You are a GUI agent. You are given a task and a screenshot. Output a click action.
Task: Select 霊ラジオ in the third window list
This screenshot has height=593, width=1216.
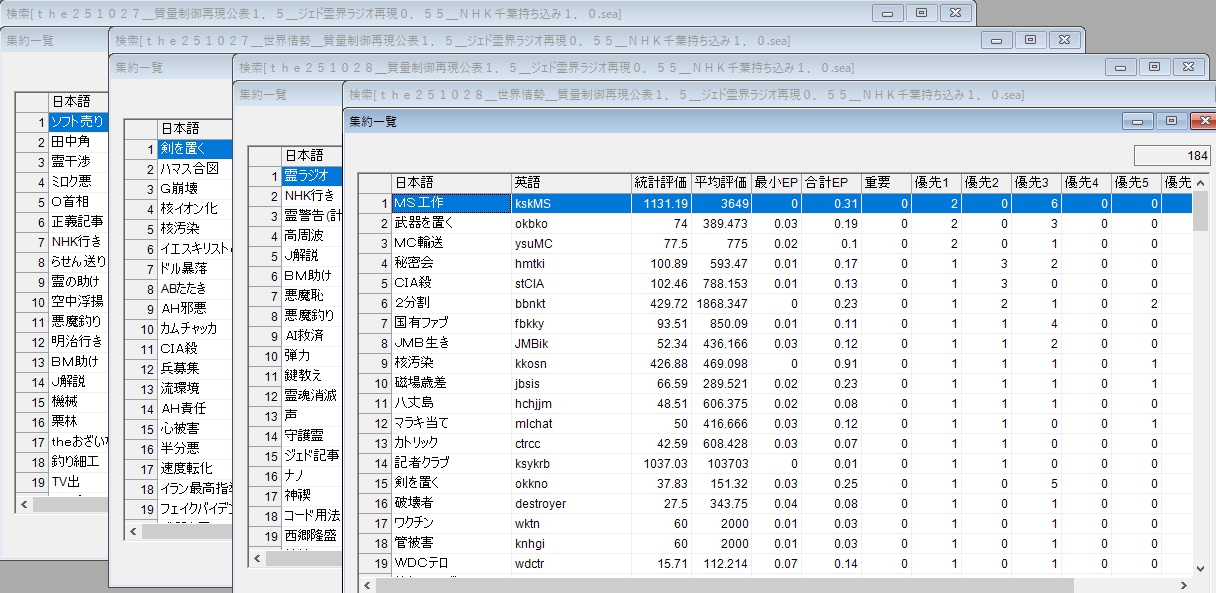(x=310, y=176)
